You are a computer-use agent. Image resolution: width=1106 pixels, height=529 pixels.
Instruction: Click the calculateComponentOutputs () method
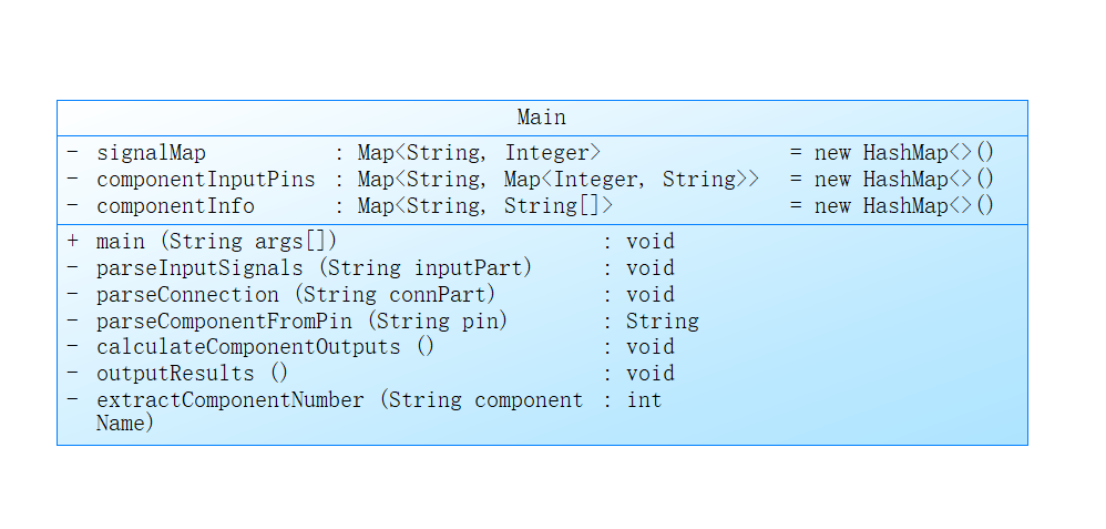click(265, 347)
